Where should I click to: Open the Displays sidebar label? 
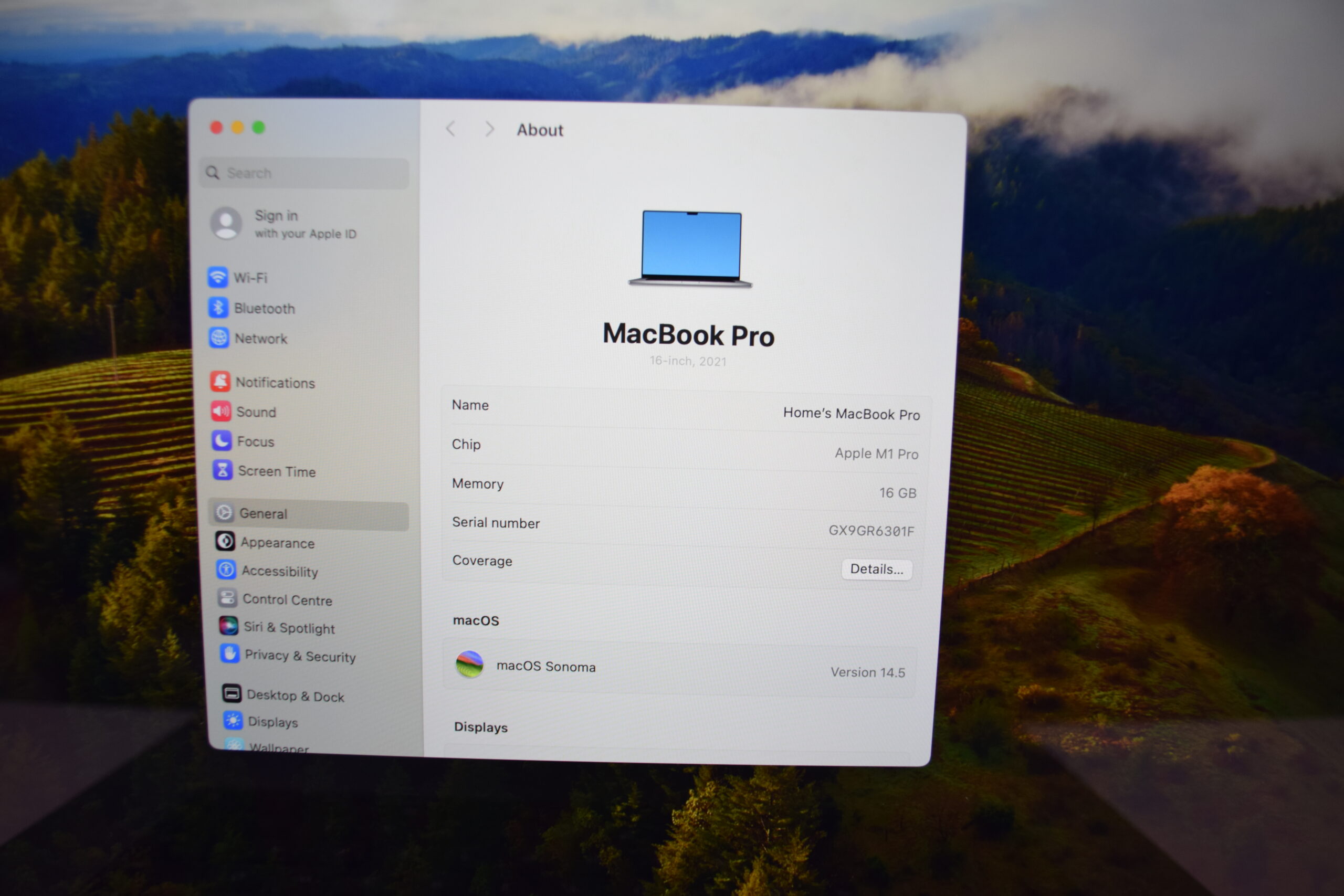(x=272, y=722)
